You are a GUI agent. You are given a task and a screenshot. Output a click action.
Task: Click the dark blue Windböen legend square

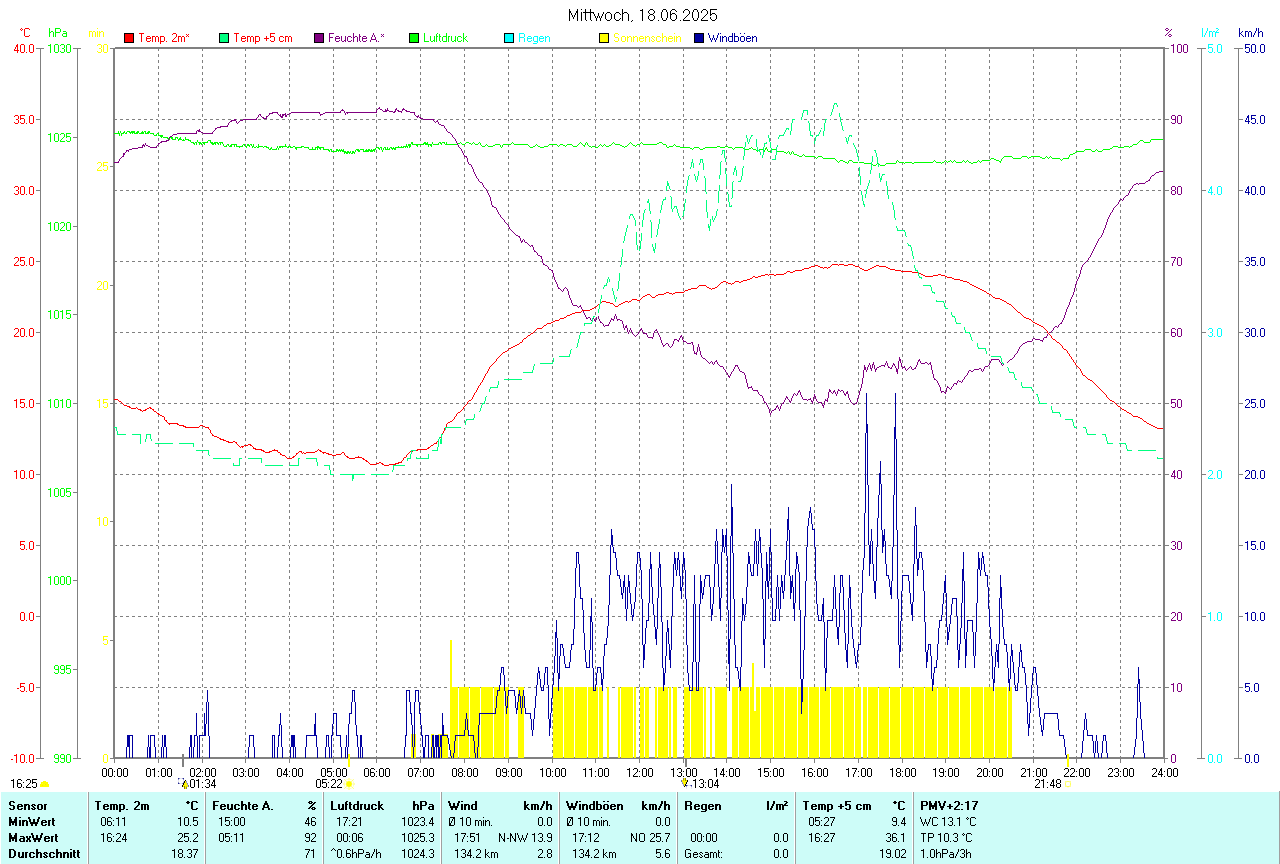click(699, 38)
